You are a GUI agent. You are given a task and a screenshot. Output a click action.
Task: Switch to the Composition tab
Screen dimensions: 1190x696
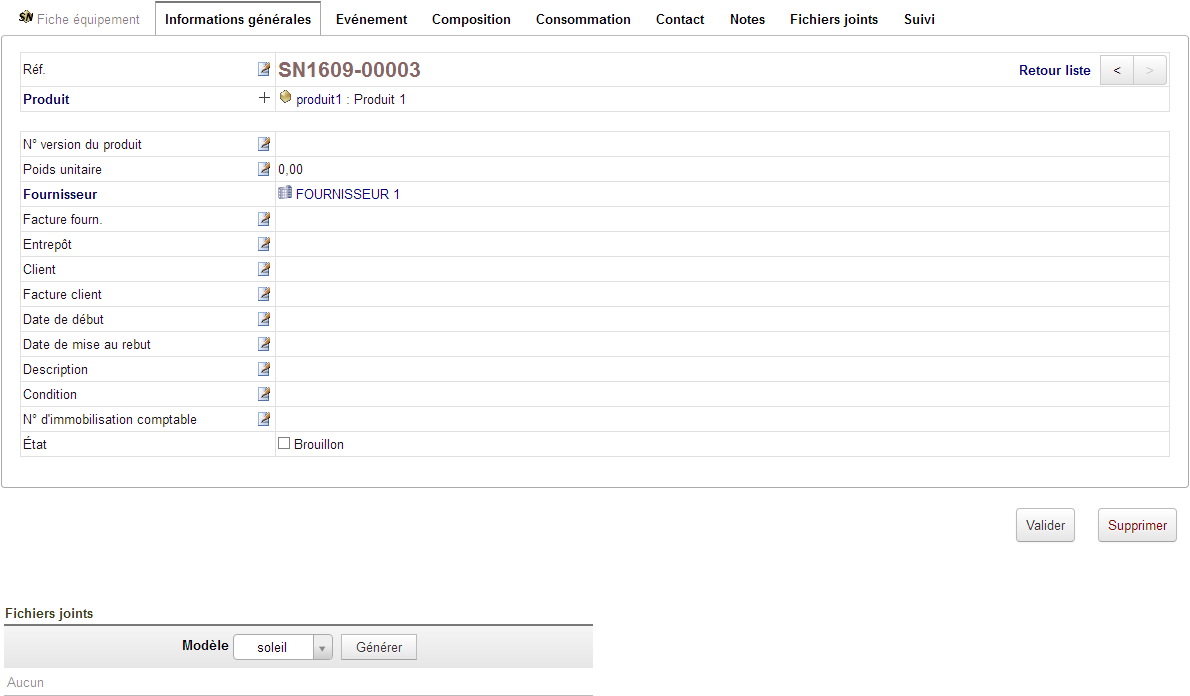click(471, 18)
